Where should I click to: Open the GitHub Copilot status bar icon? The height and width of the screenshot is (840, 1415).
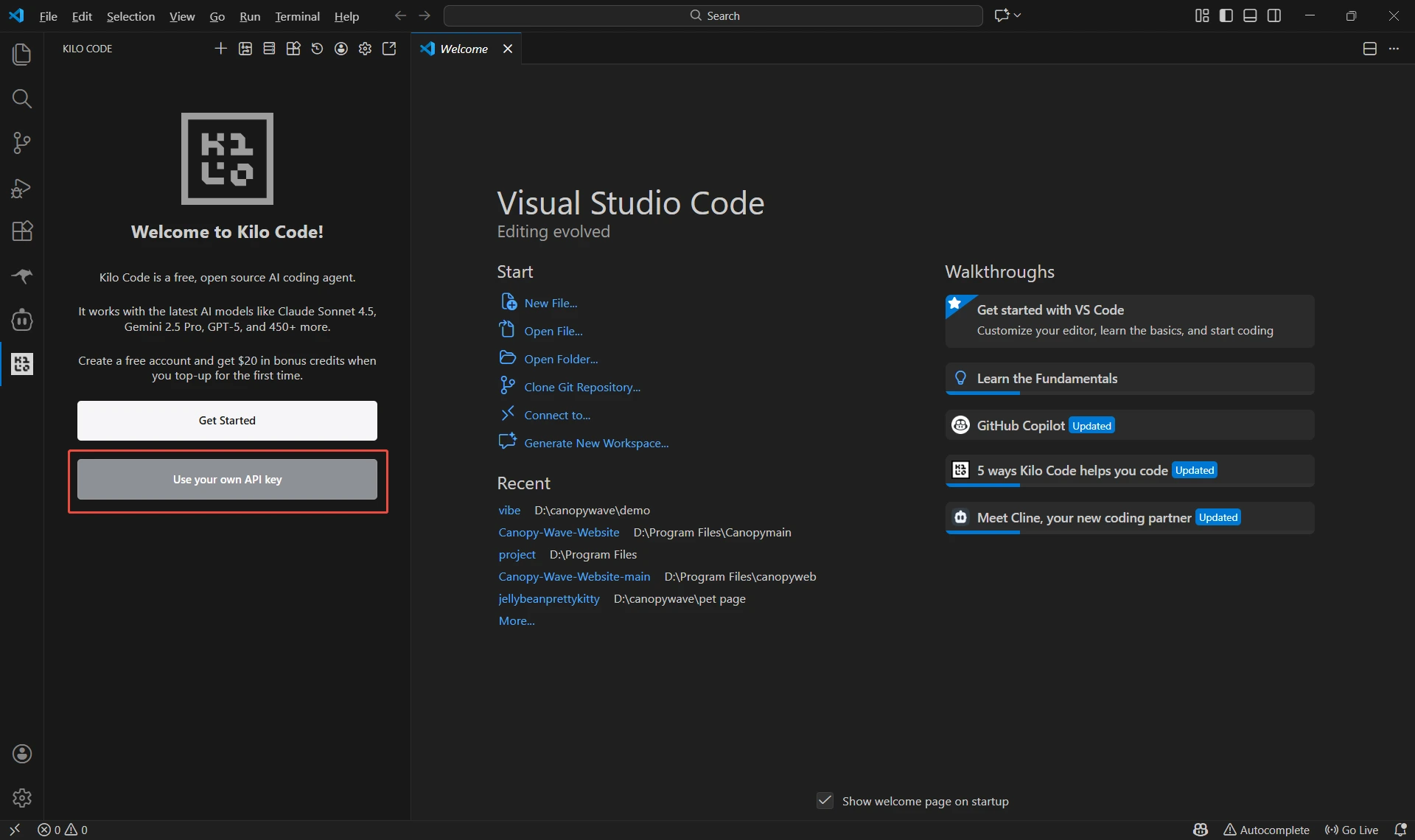point(1201,829)
